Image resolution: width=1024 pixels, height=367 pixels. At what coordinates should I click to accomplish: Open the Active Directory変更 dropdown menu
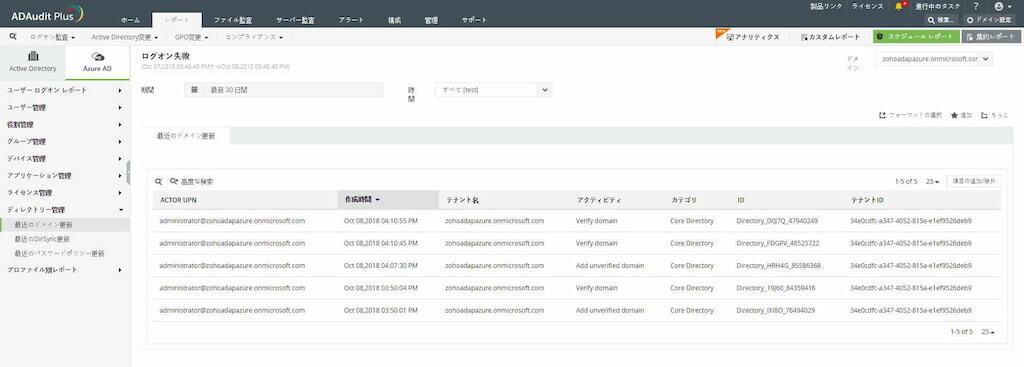[x=125, y=37]
